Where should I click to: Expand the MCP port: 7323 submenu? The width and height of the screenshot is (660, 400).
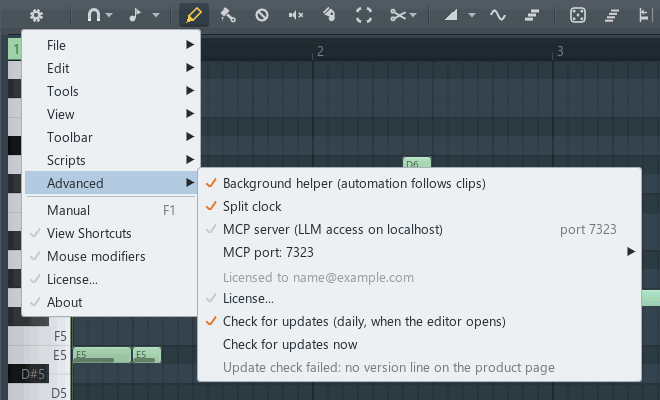click(x=419, y=252)
